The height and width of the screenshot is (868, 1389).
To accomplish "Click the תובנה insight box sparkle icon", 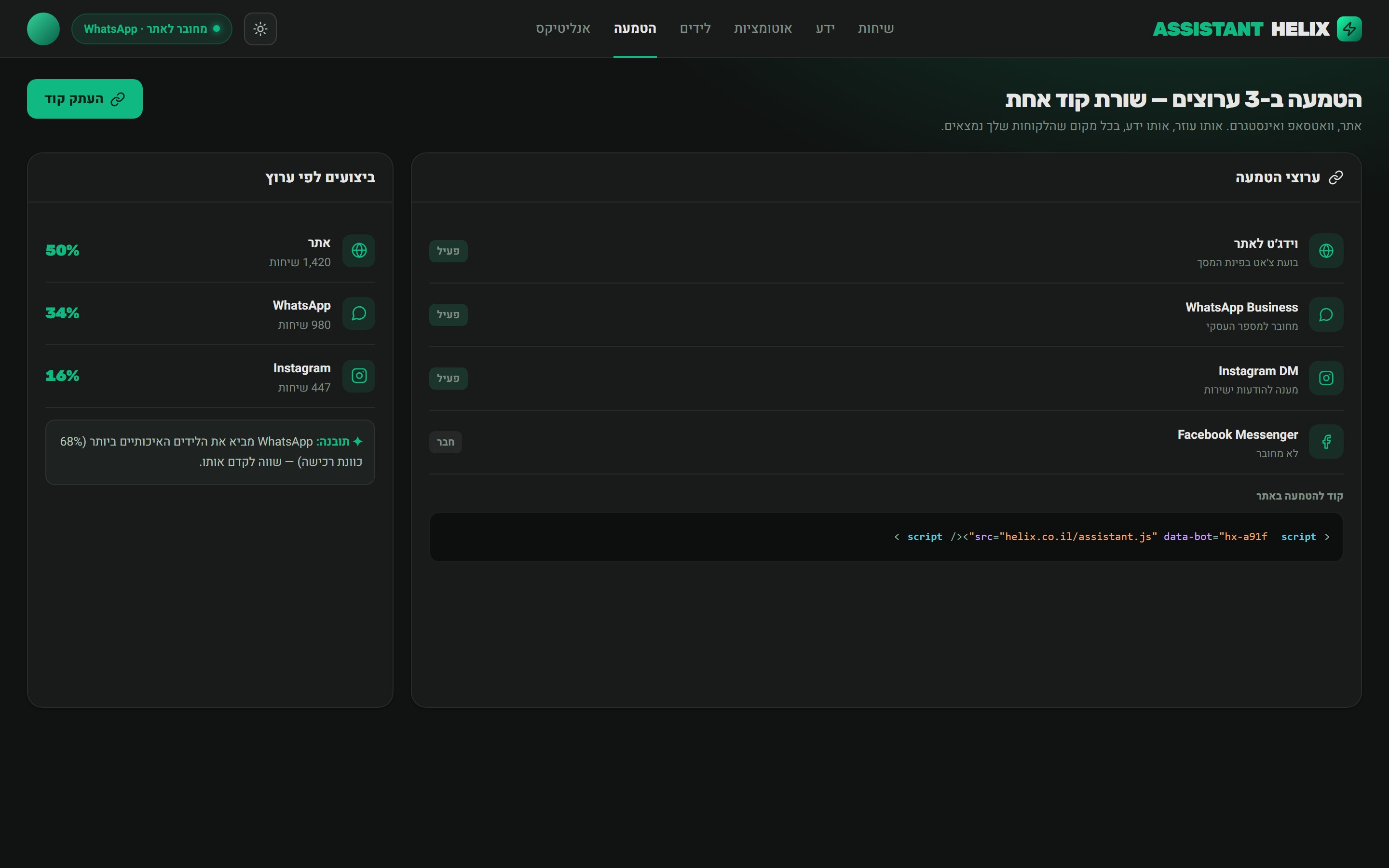I will [357, 441].
